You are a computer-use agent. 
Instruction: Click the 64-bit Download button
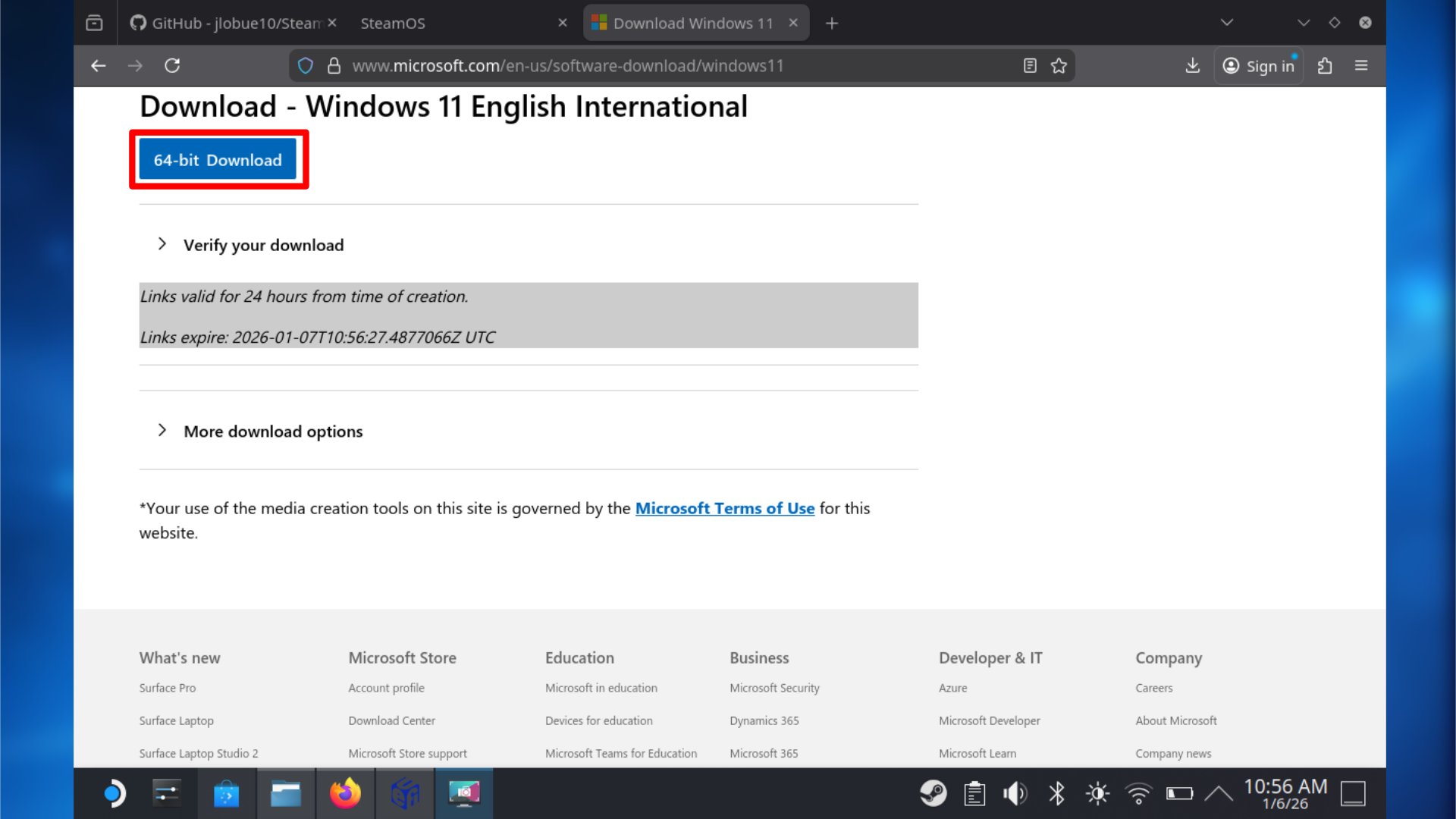tap(218, 160)
